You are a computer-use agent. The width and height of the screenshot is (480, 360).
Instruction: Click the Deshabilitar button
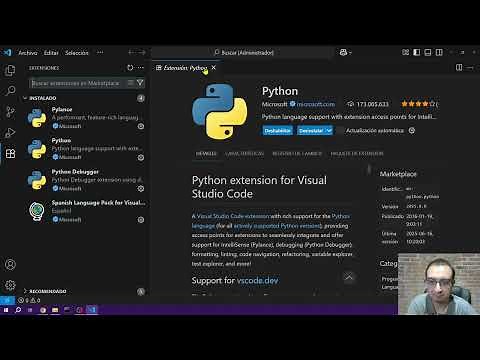point(277,130)
